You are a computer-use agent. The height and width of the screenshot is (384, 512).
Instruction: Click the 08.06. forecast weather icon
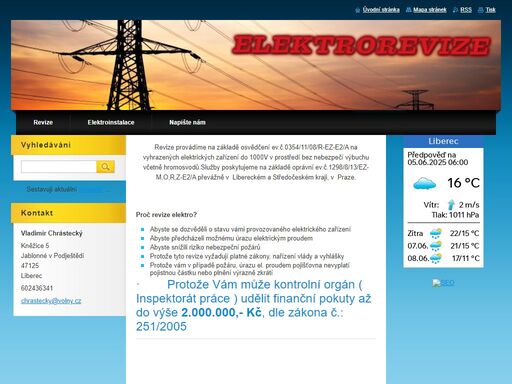(436, 258)
